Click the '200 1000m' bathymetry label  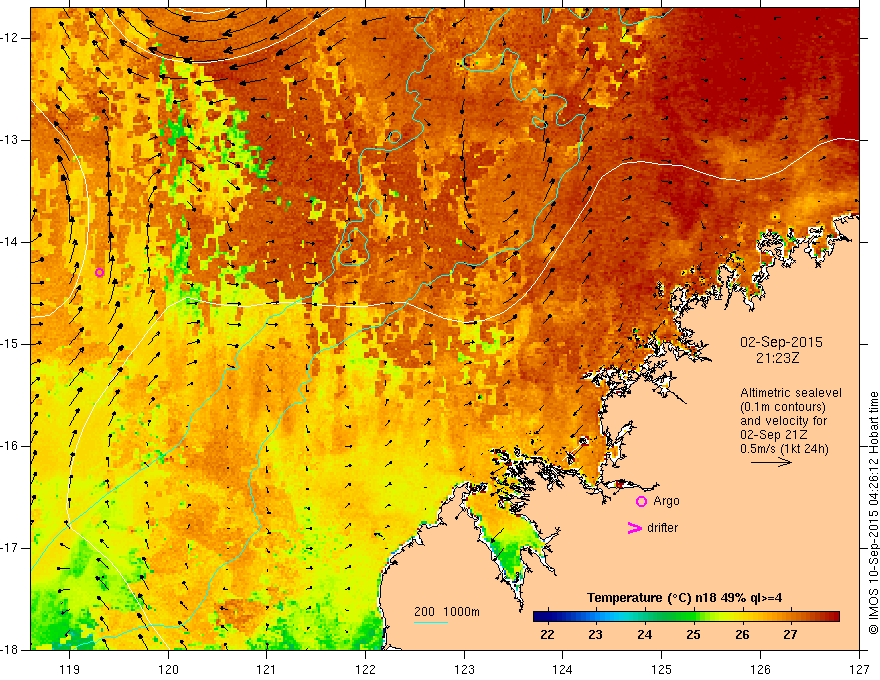click(447, 612)
